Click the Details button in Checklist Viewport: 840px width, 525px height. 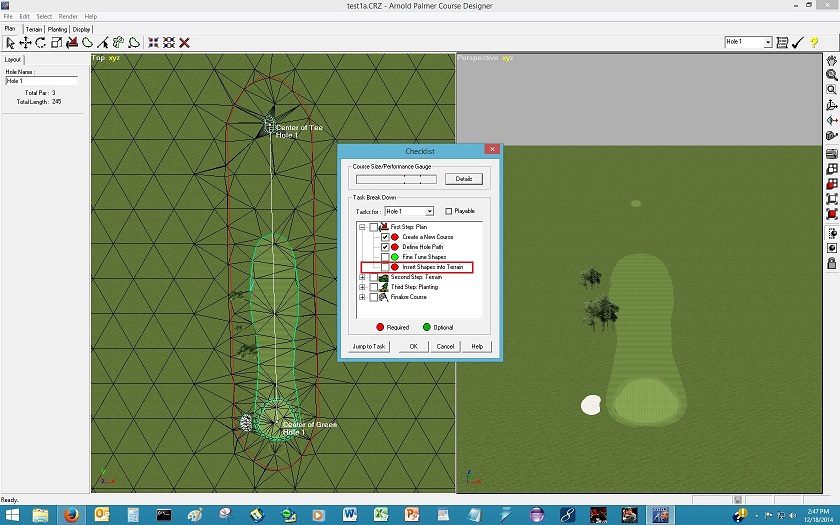click(x=463, y=179)
